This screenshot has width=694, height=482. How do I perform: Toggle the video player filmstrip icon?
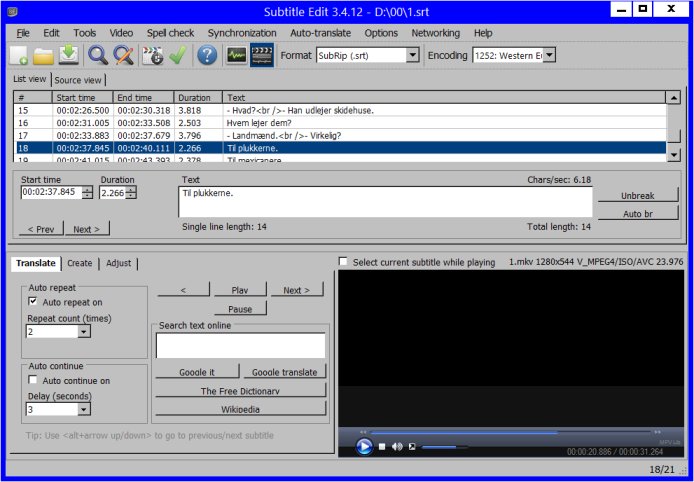pos(262,56)
